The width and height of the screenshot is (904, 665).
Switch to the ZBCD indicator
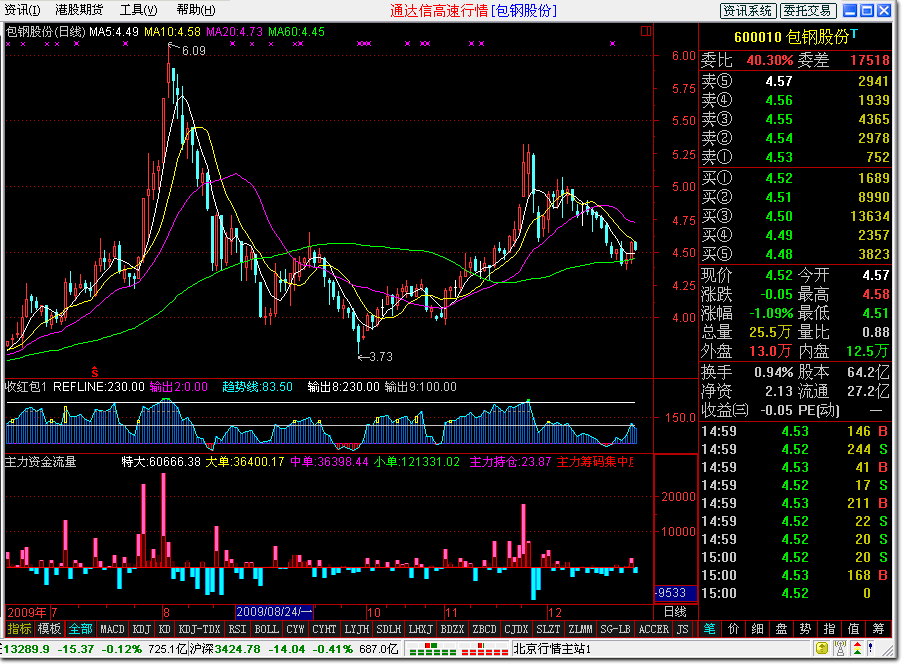pos(484,629)
